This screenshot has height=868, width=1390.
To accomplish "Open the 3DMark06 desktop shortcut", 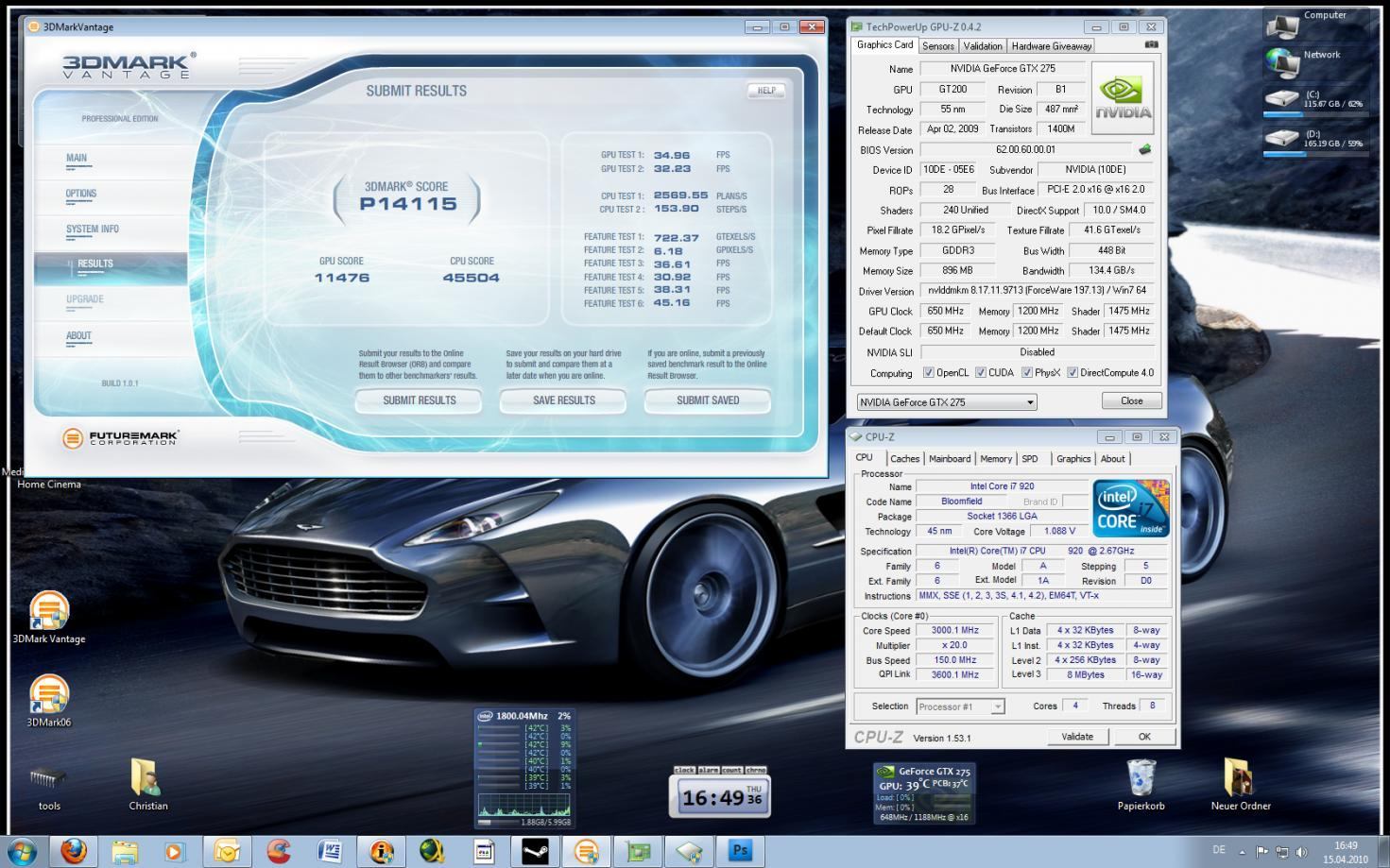I will [49, 701].
